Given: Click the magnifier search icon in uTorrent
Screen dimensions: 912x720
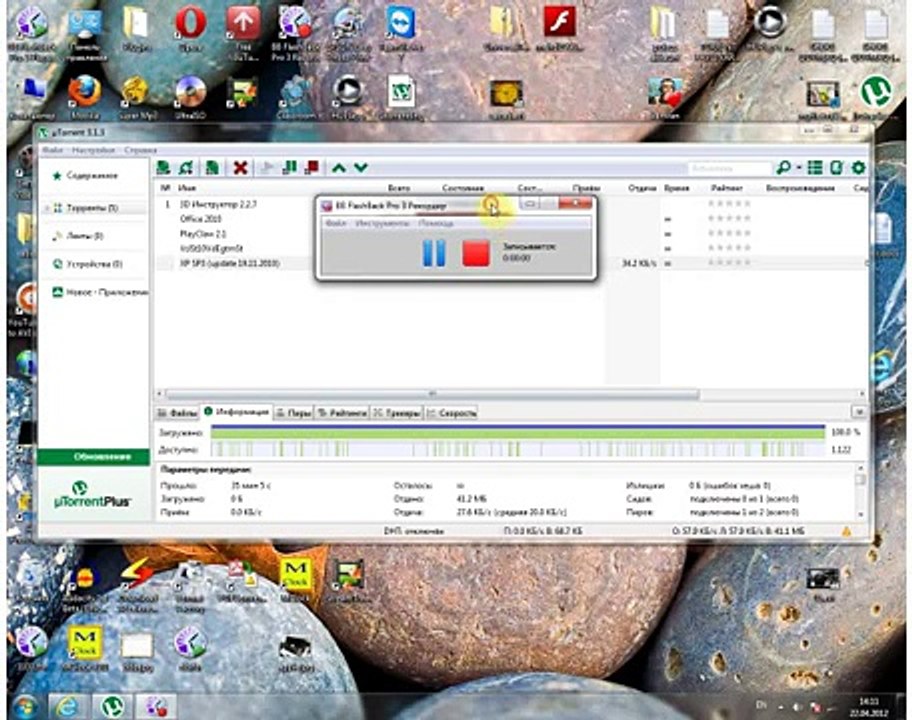Looking at the screenshot, I should click(783, 168).
